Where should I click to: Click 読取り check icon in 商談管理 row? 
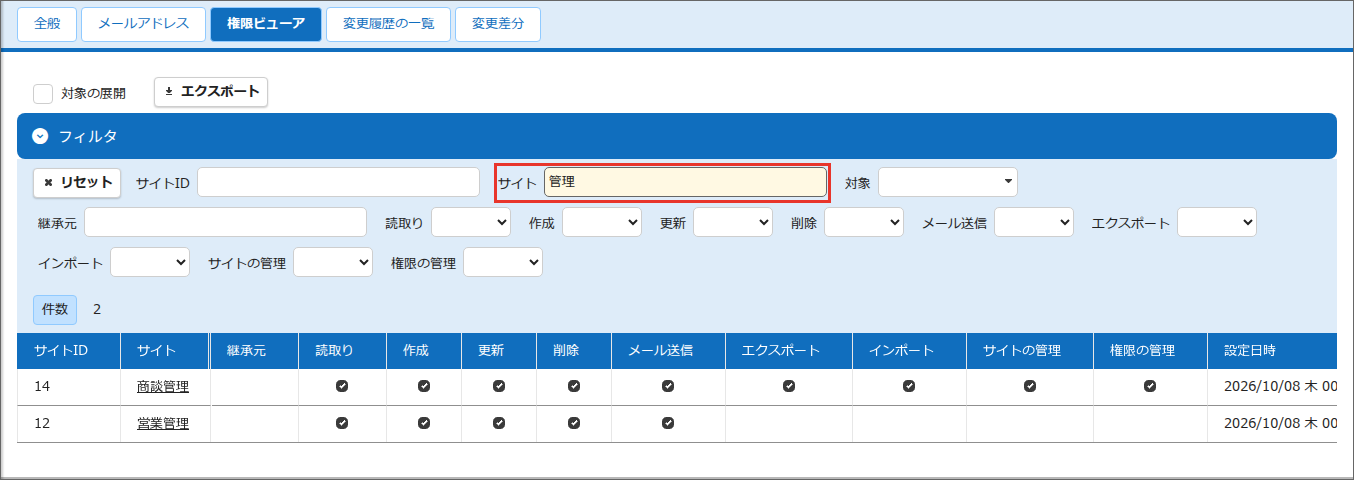[342, 386]
